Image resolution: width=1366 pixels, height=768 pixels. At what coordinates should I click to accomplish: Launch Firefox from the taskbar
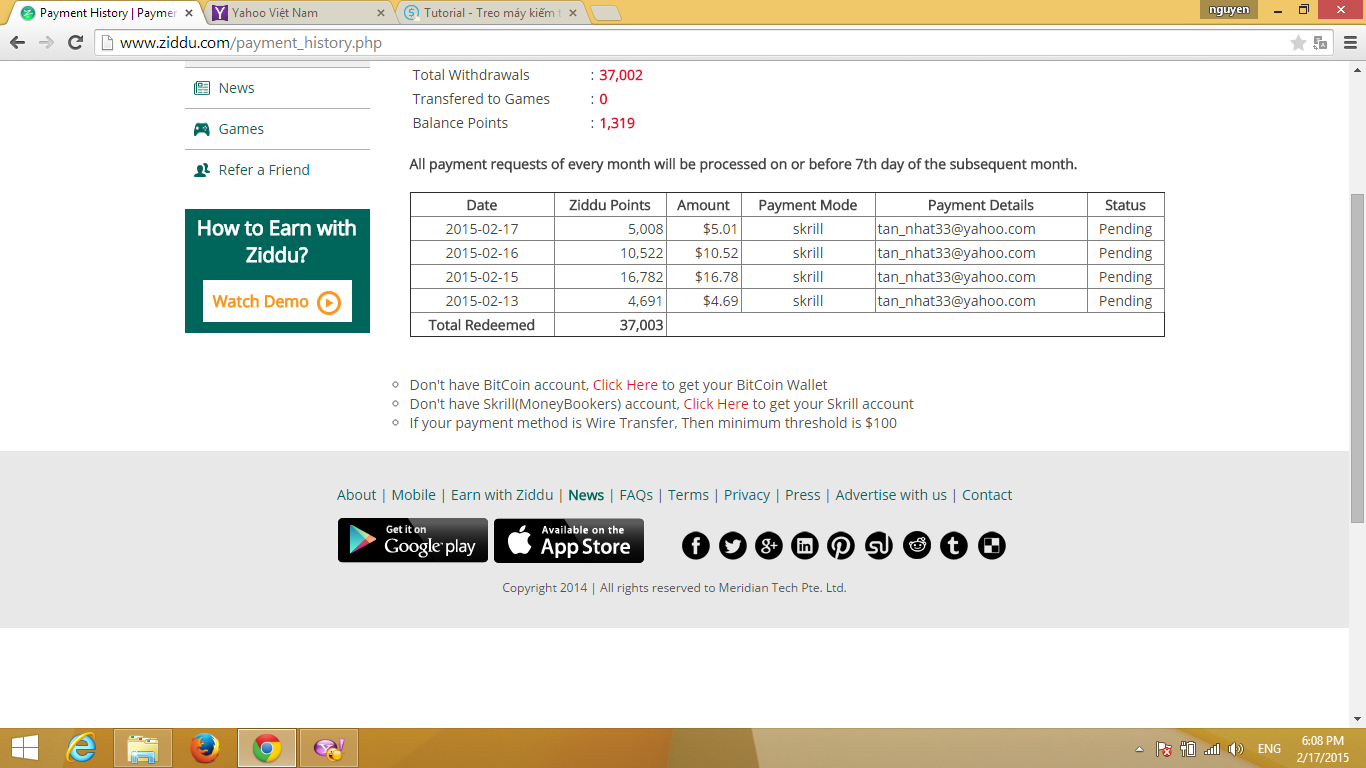coord(205,748)
